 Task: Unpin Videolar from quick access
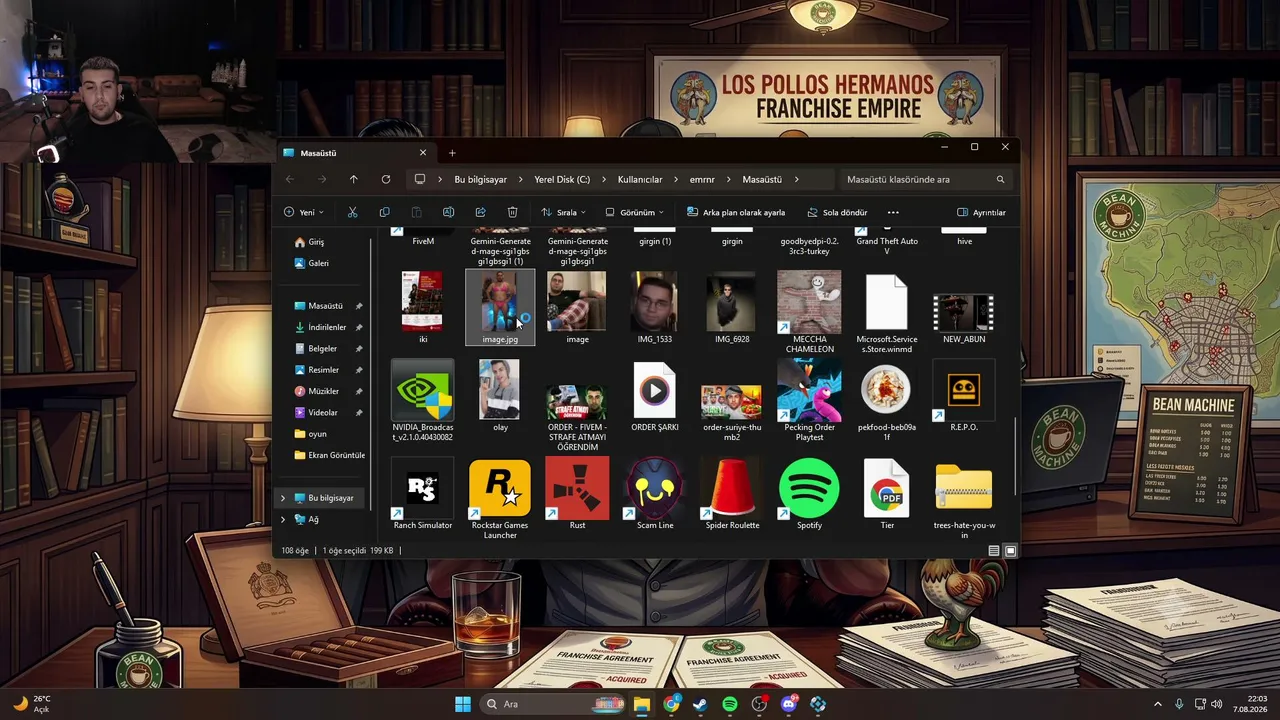tap(358, 413)
